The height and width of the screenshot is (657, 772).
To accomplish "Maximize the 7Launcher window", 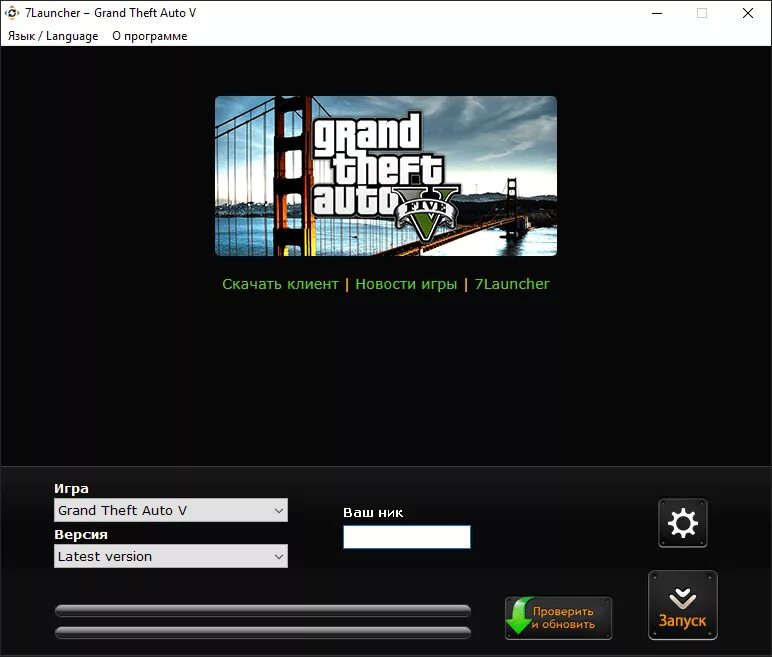I will click(702, 13).
